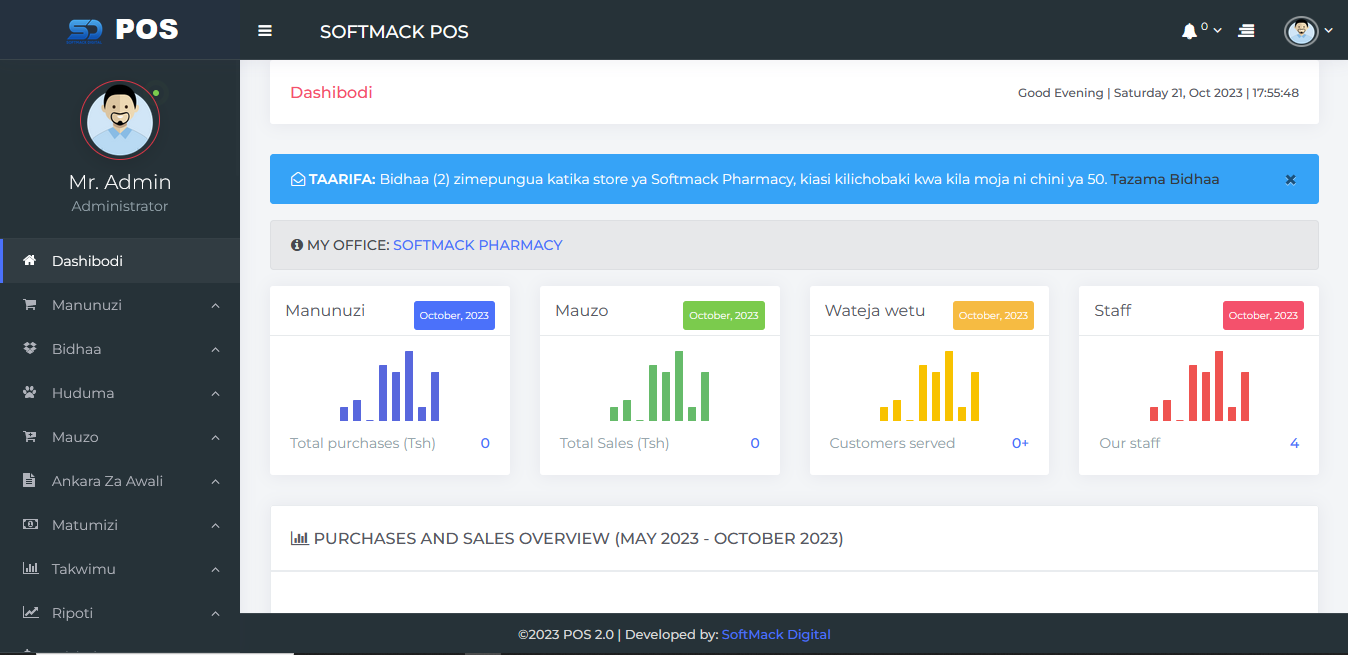
Task: Click the Huduma paw icon
Action: click(x=29, y=393)
